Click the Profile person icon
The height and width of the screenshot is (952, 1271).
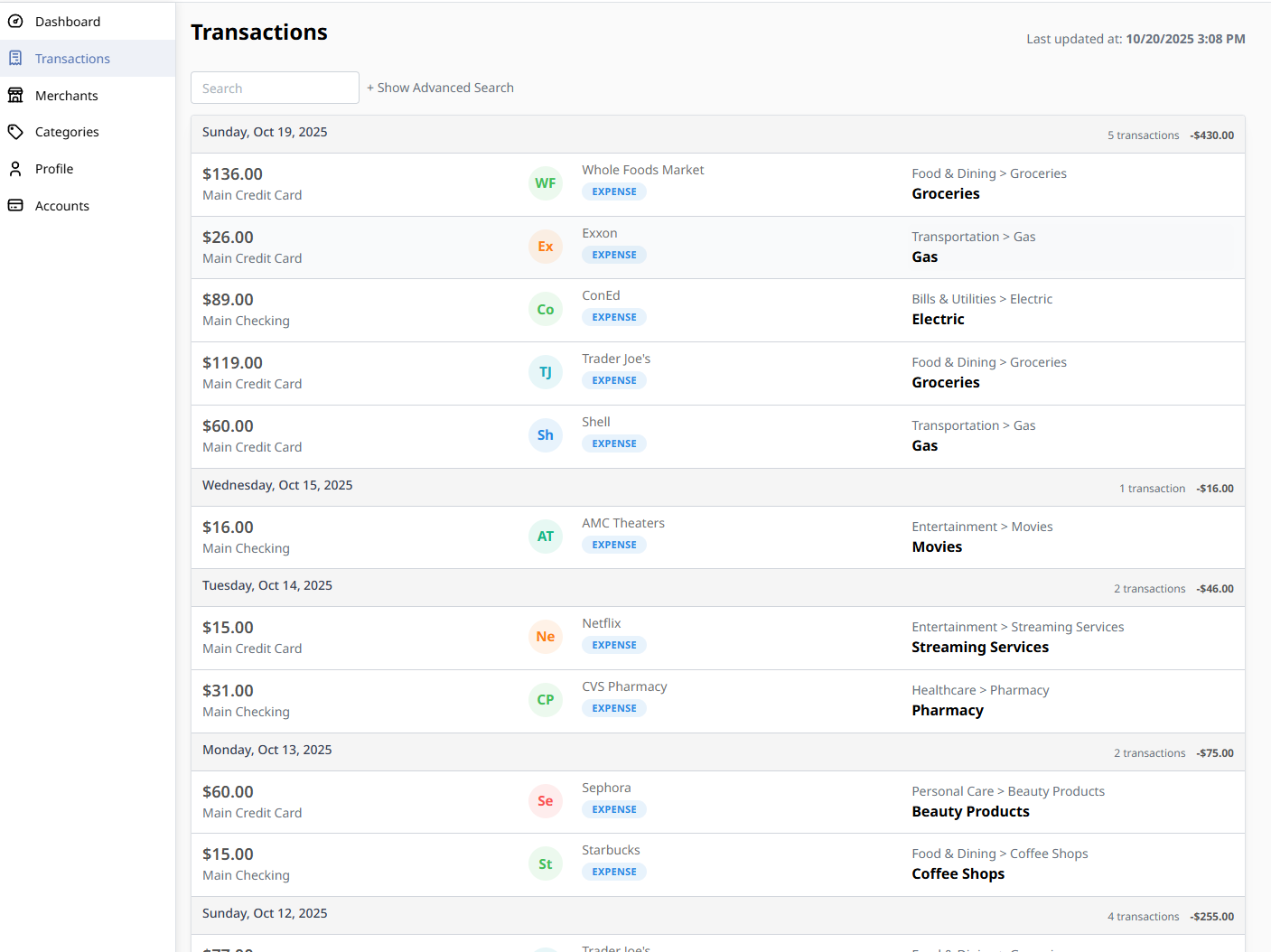[x=15, y=169]
